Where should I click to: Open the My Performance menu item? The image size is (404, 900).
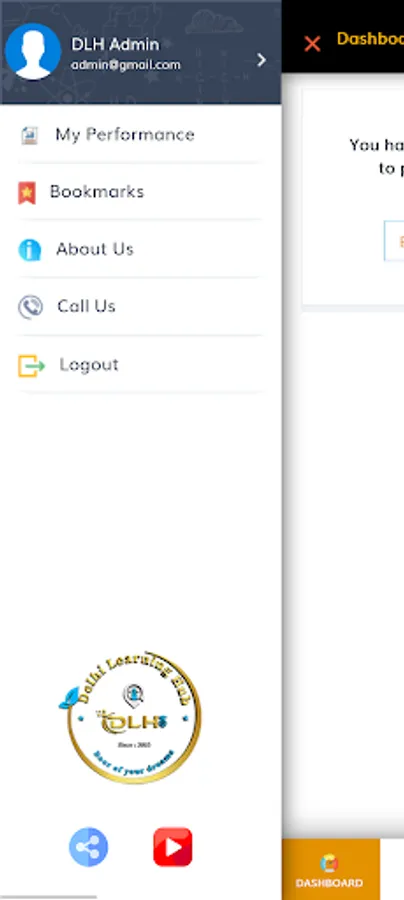coord(141,135)
